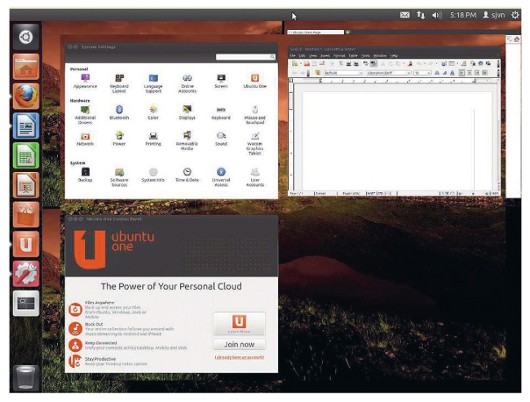Open the File menu in Writer
Image resolution: width=530 pixels, height=402 pixels.
(292, 56)
